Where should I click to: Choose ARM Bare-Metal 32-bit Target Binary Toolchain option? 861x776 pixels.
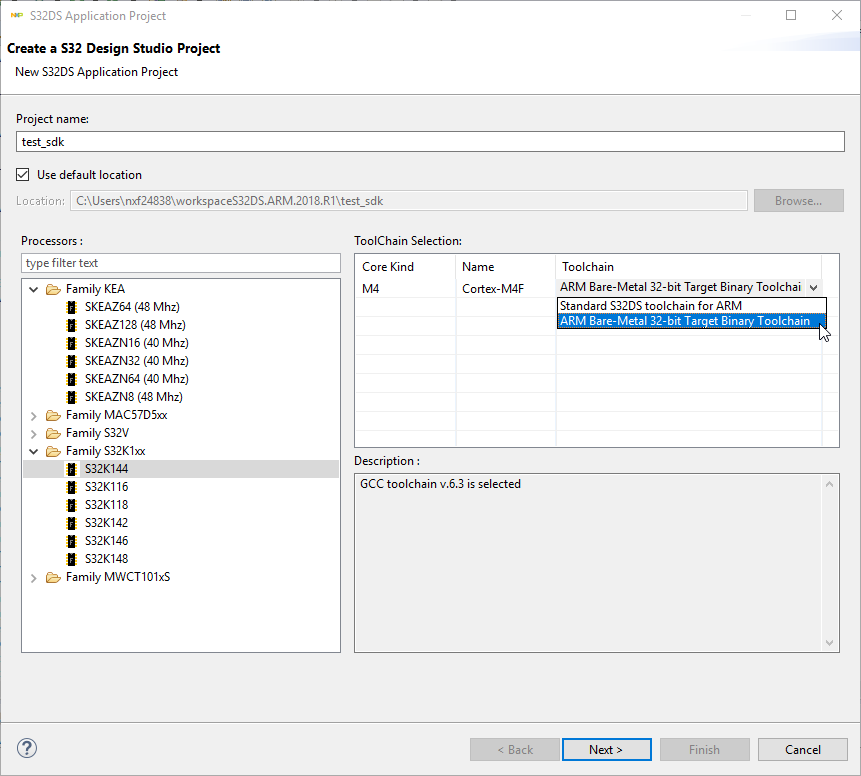(x=691, y=321)
